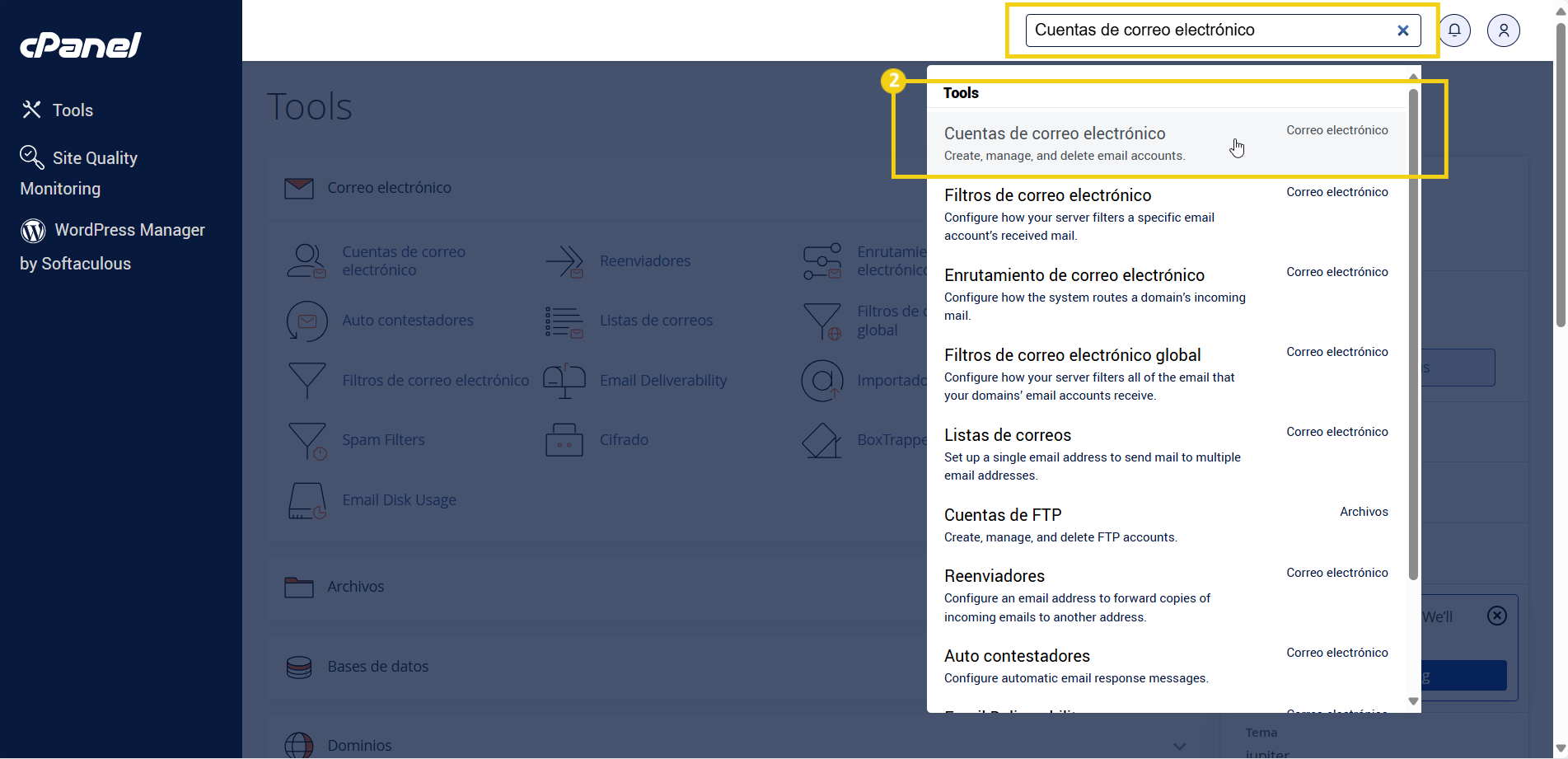1568x759 pixels.
Task: Open the user account icon menu
Action: [1503, 30]
